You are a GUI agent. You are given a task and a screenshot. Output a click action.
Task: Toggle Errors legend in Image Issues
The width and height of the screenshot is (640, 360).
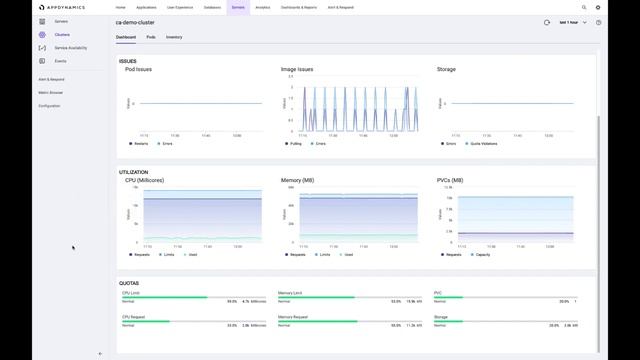tap(318, 144)
